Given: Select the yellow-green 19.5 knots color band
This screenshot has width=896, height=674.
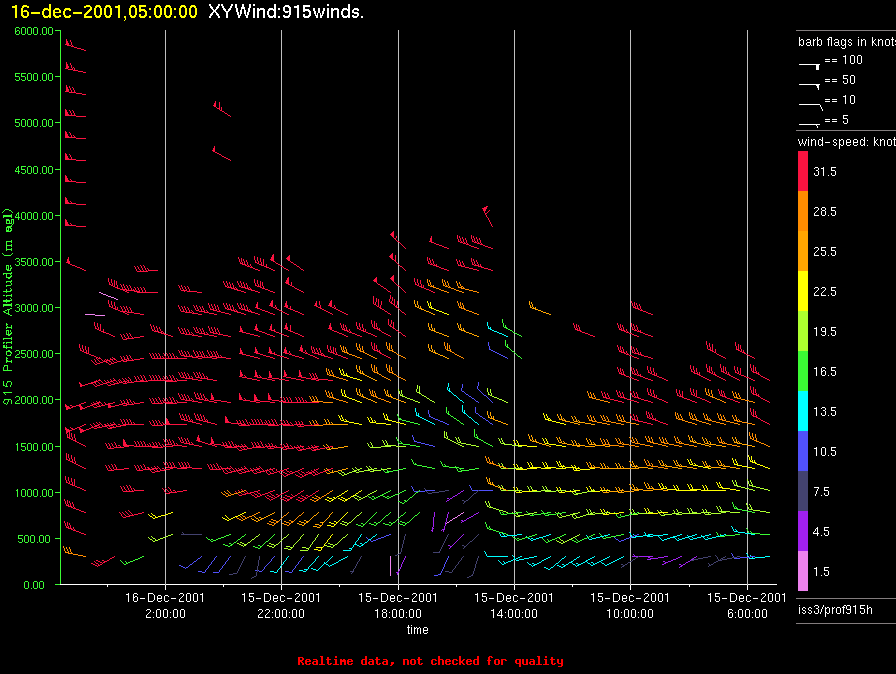Looking at the screenshot, I should [x=803, y=331].
